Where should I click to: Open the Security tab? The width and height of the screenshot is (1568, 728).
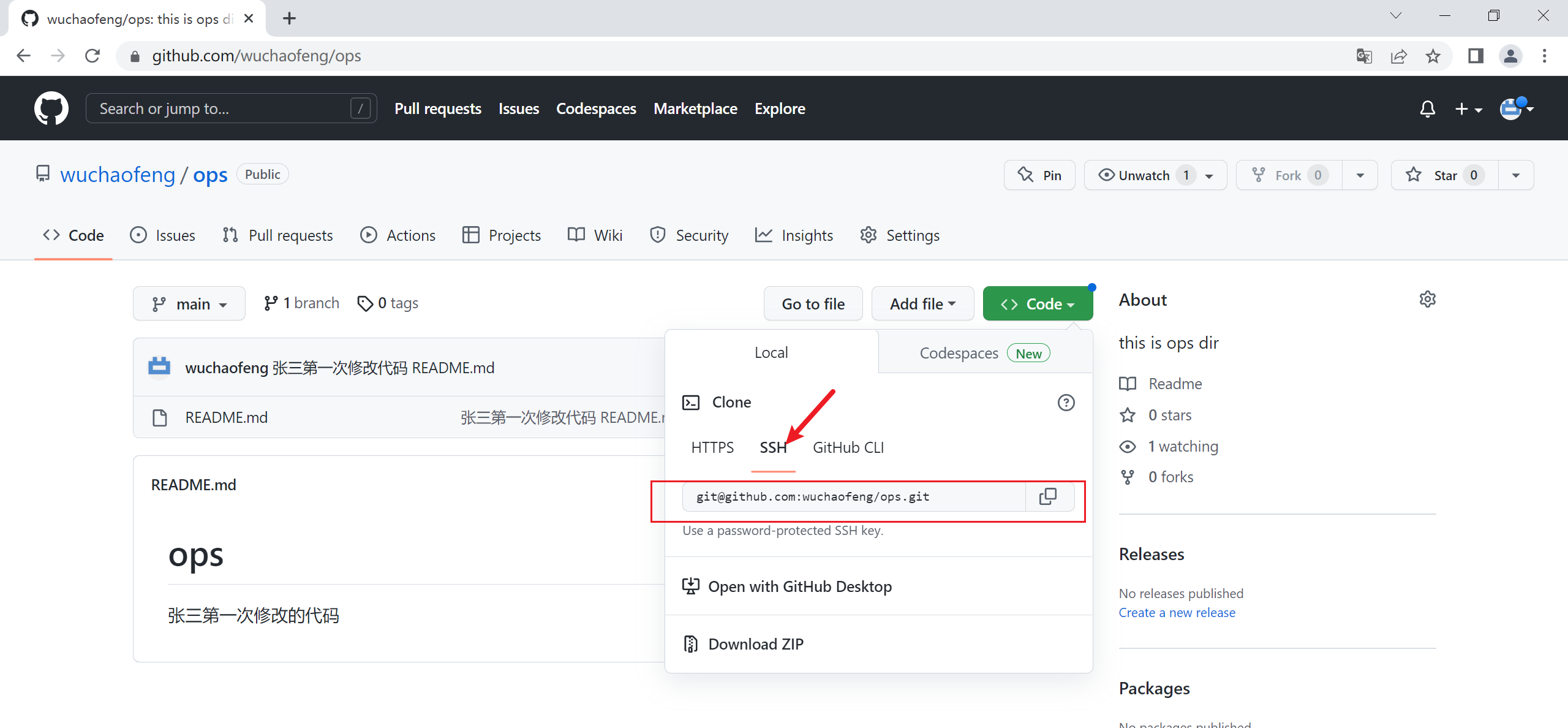[x=689, y=235]
